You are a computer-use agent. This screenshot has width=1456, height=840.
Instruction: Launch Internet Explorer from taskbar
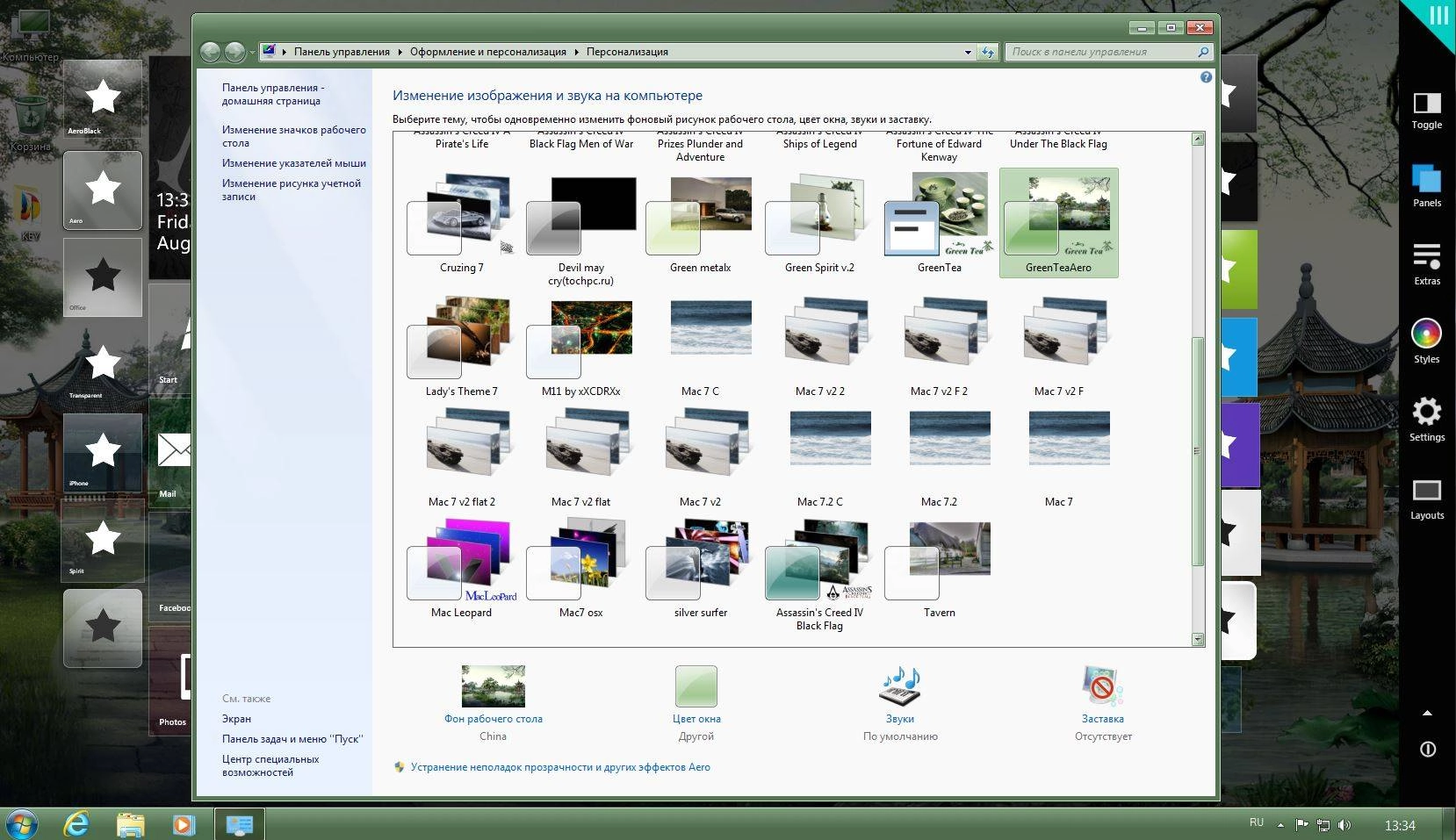point(77,824)
